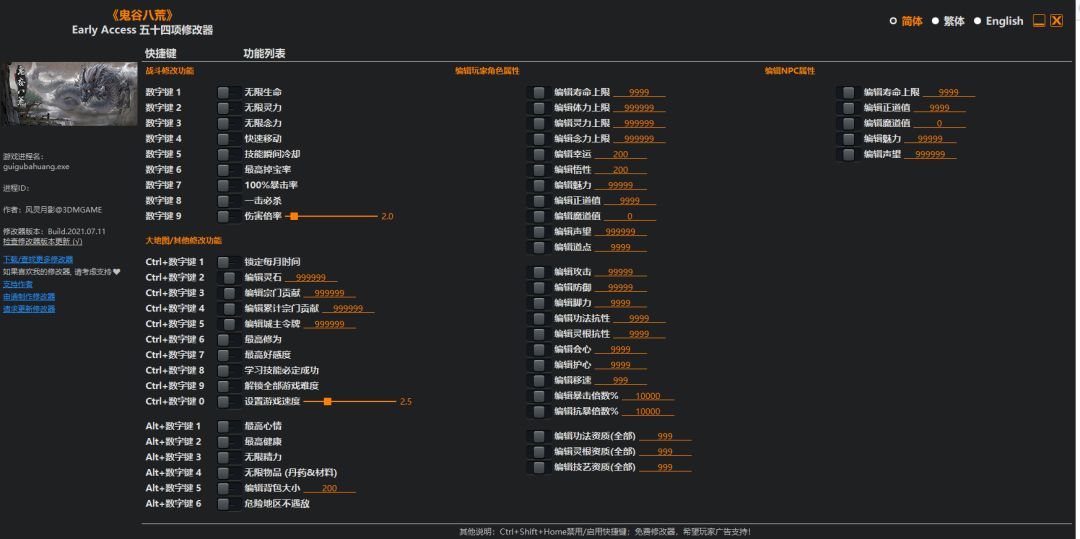1080x539 pixels.
Task: Click the game cover art thumbnail
Action: pyautogui.click(x=69, y=94)
